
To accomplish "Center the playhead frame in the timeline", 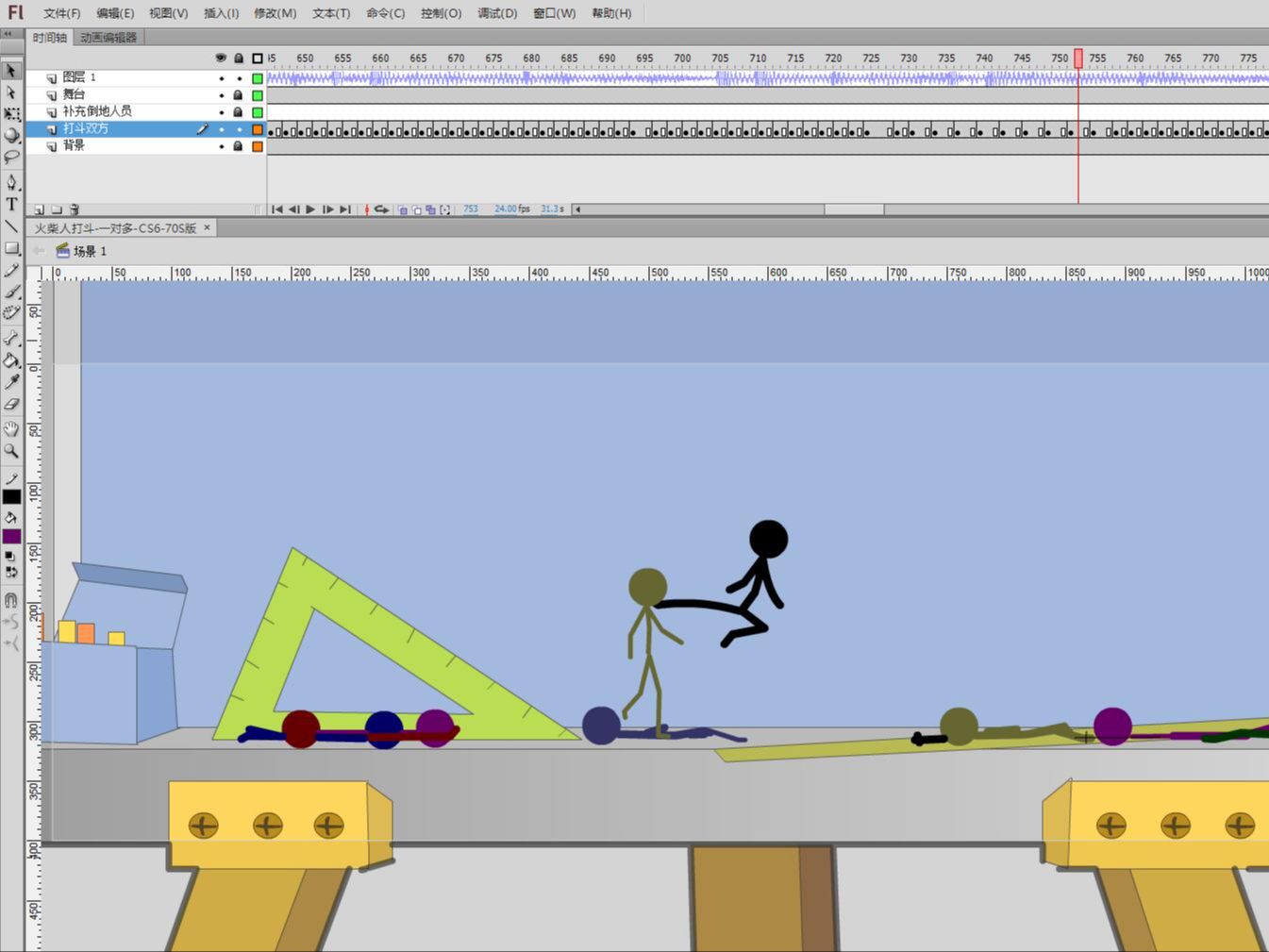I will [367, 209].
